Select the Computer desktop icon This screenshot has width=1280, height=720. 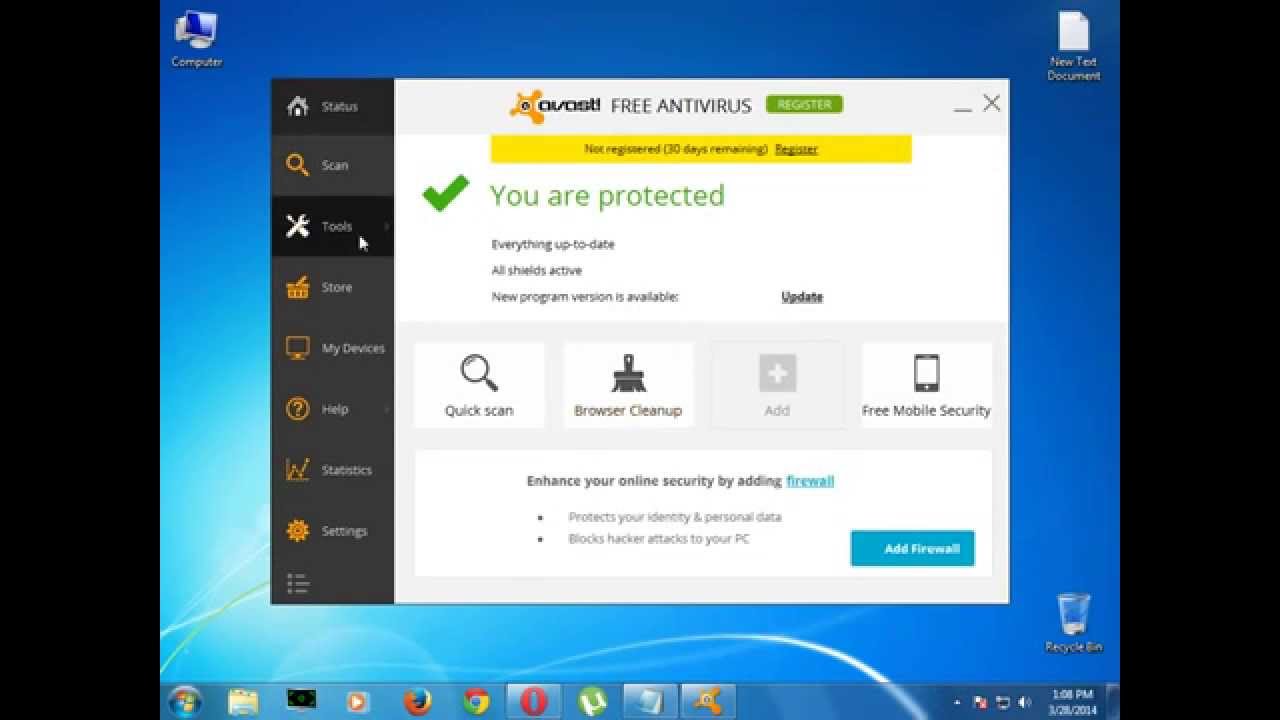(196, 40)
